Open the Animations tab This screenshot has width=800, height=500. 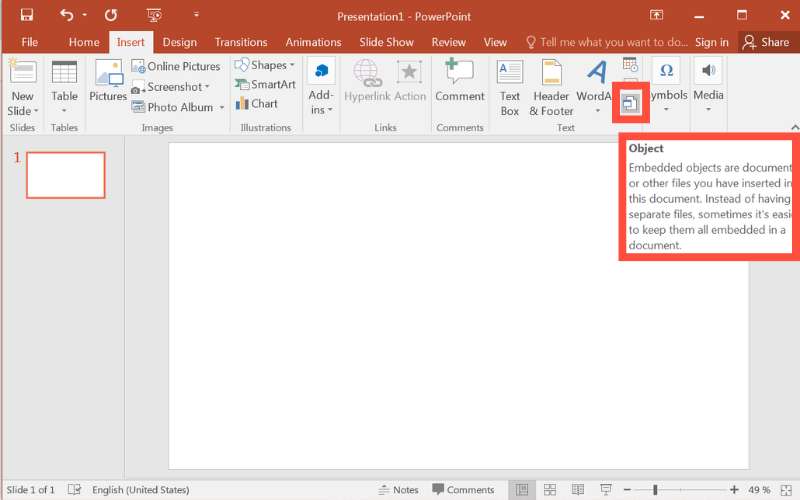[x=313, y=42]
